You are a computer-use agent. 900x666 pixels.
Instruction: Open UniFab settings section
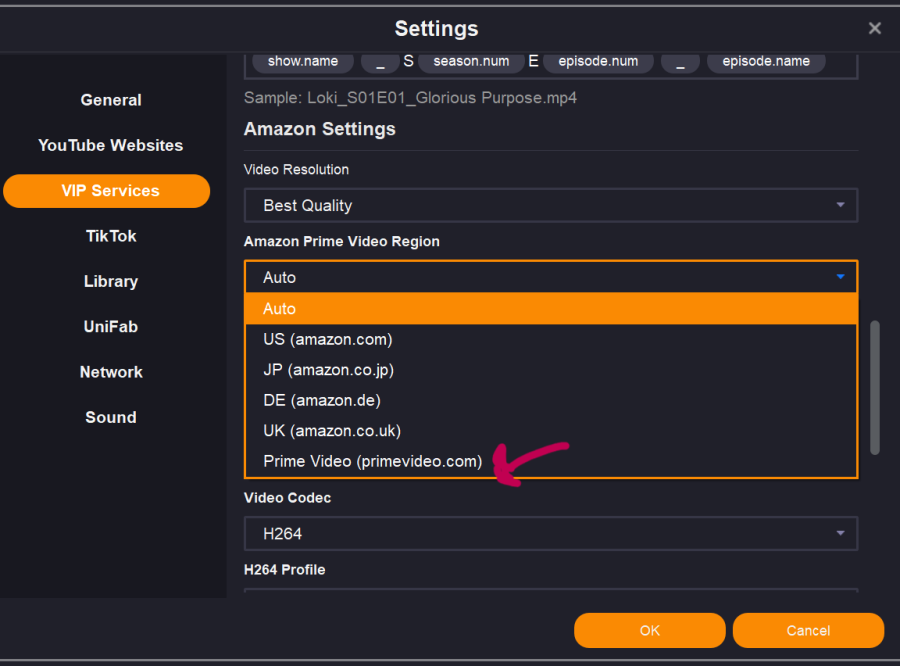pos(111,327)
